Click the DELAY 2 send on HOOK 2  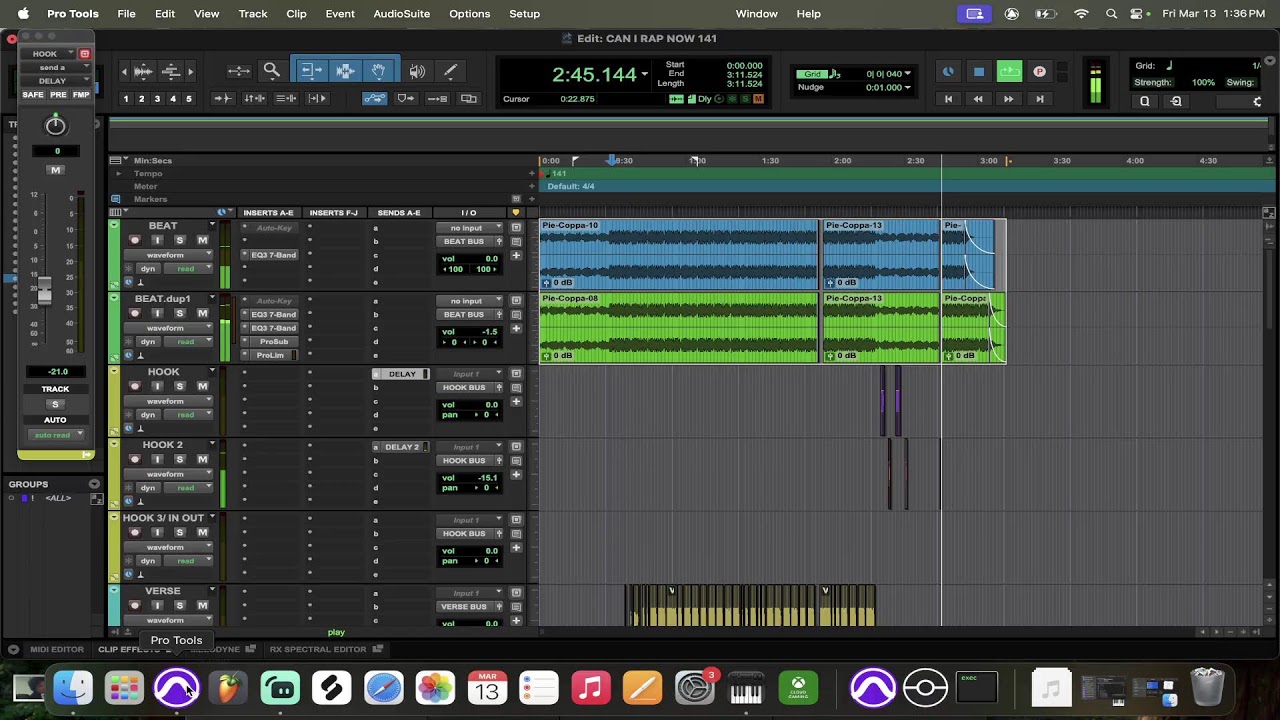[401, 447]
